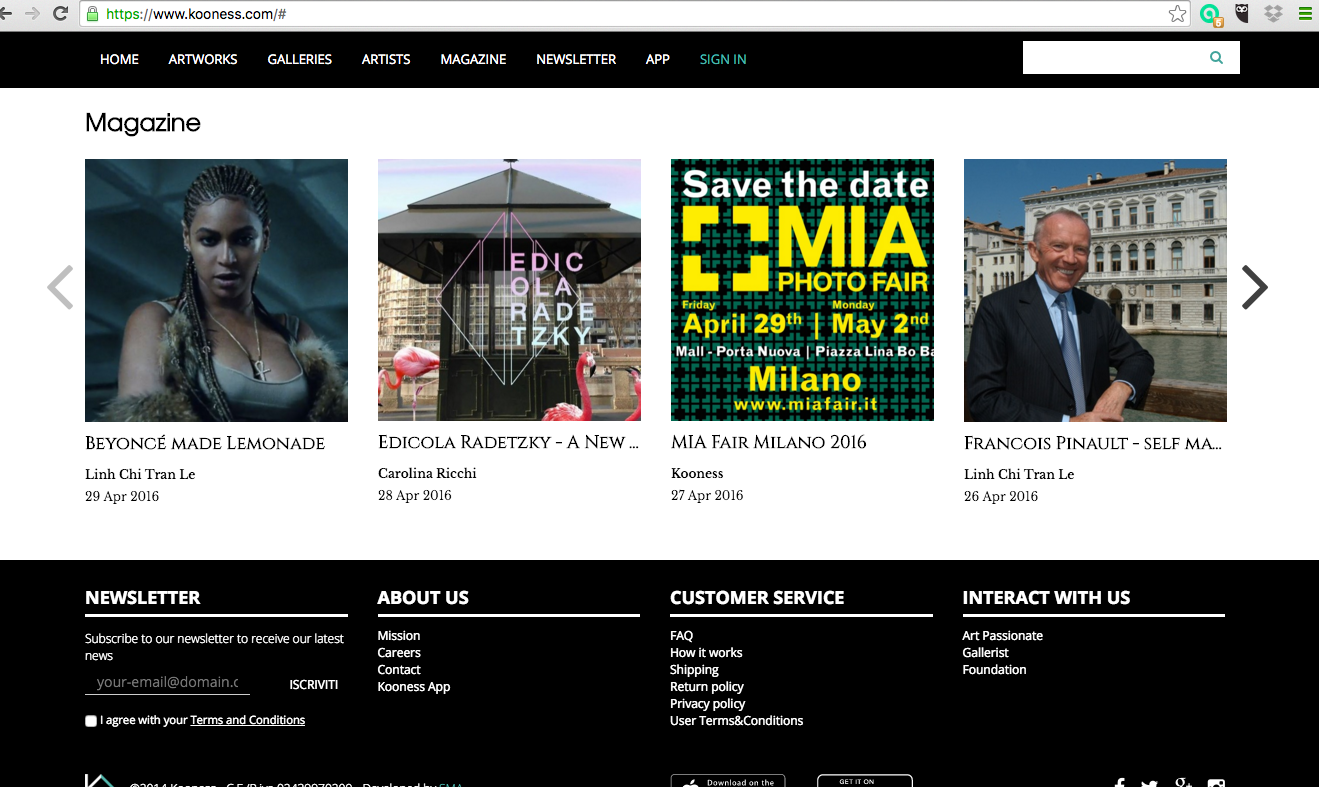
Task: Open the Dropbox browser extension
Action: tap(1273, 14)
